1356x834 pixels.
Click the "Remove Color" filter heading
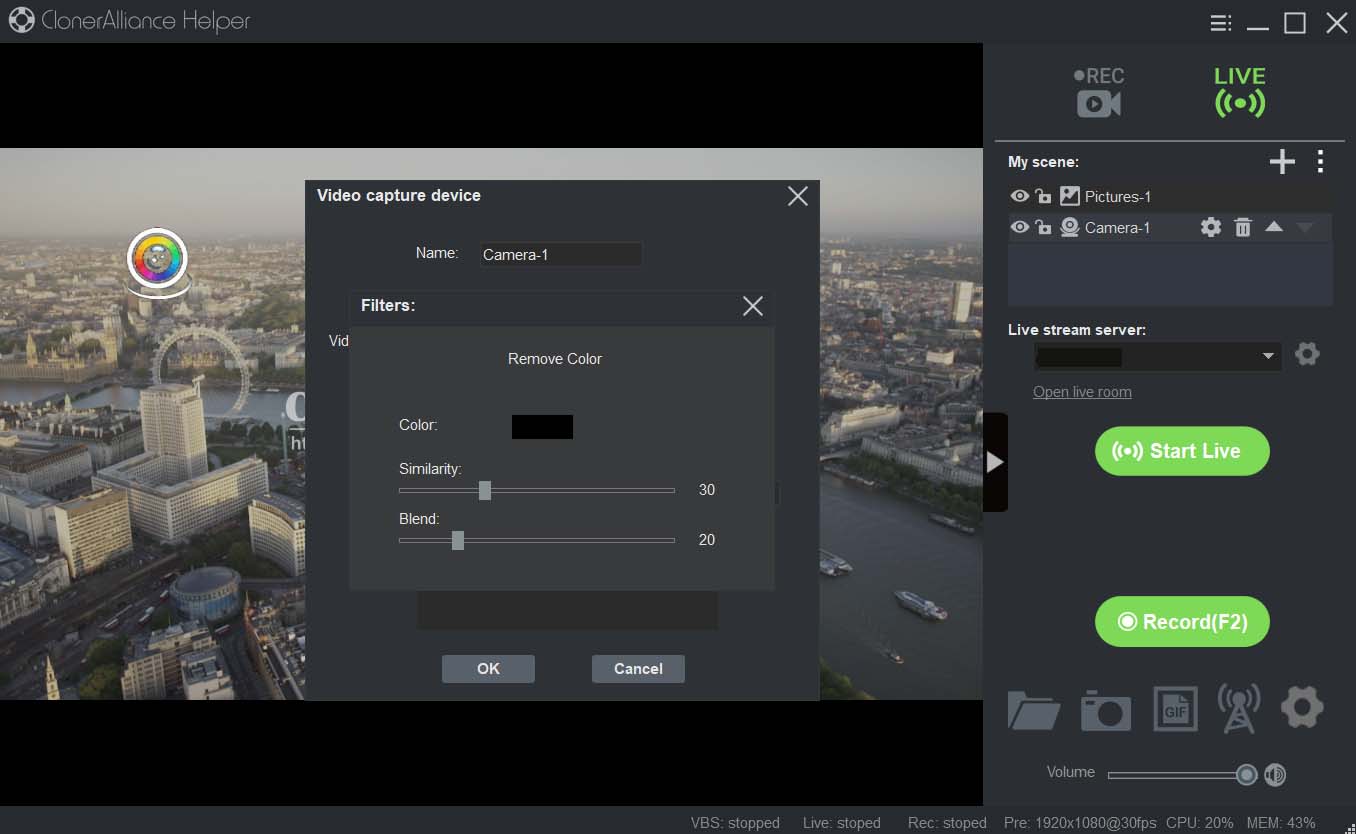click(555, 359)
